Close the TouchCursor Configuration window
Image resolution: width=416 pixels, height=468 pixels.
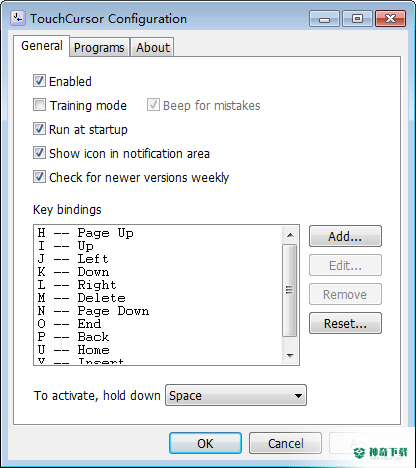(390, 19)
